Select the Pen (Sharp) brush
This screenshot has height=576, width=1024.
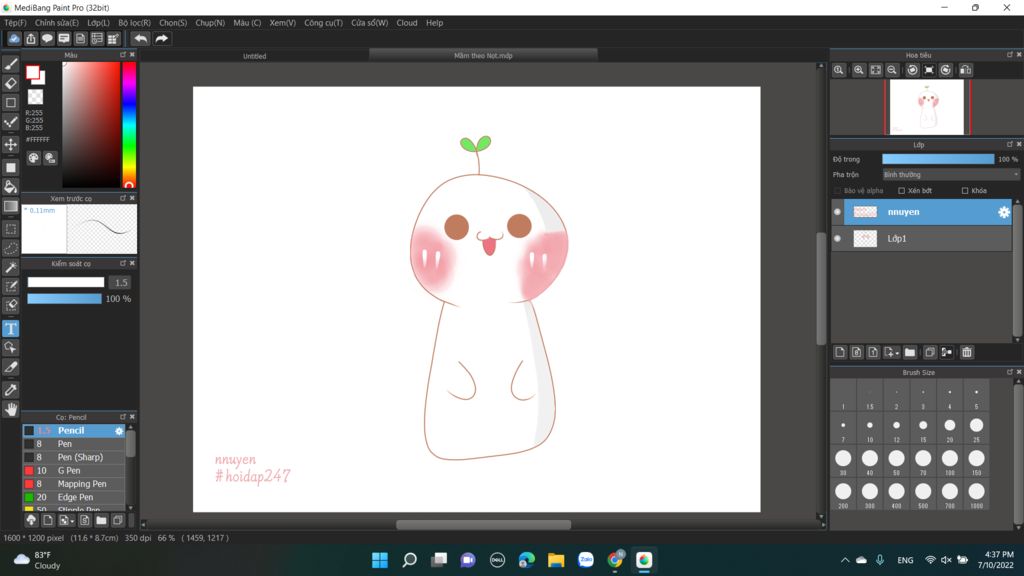pyautogui.click(x=74, y=457)
